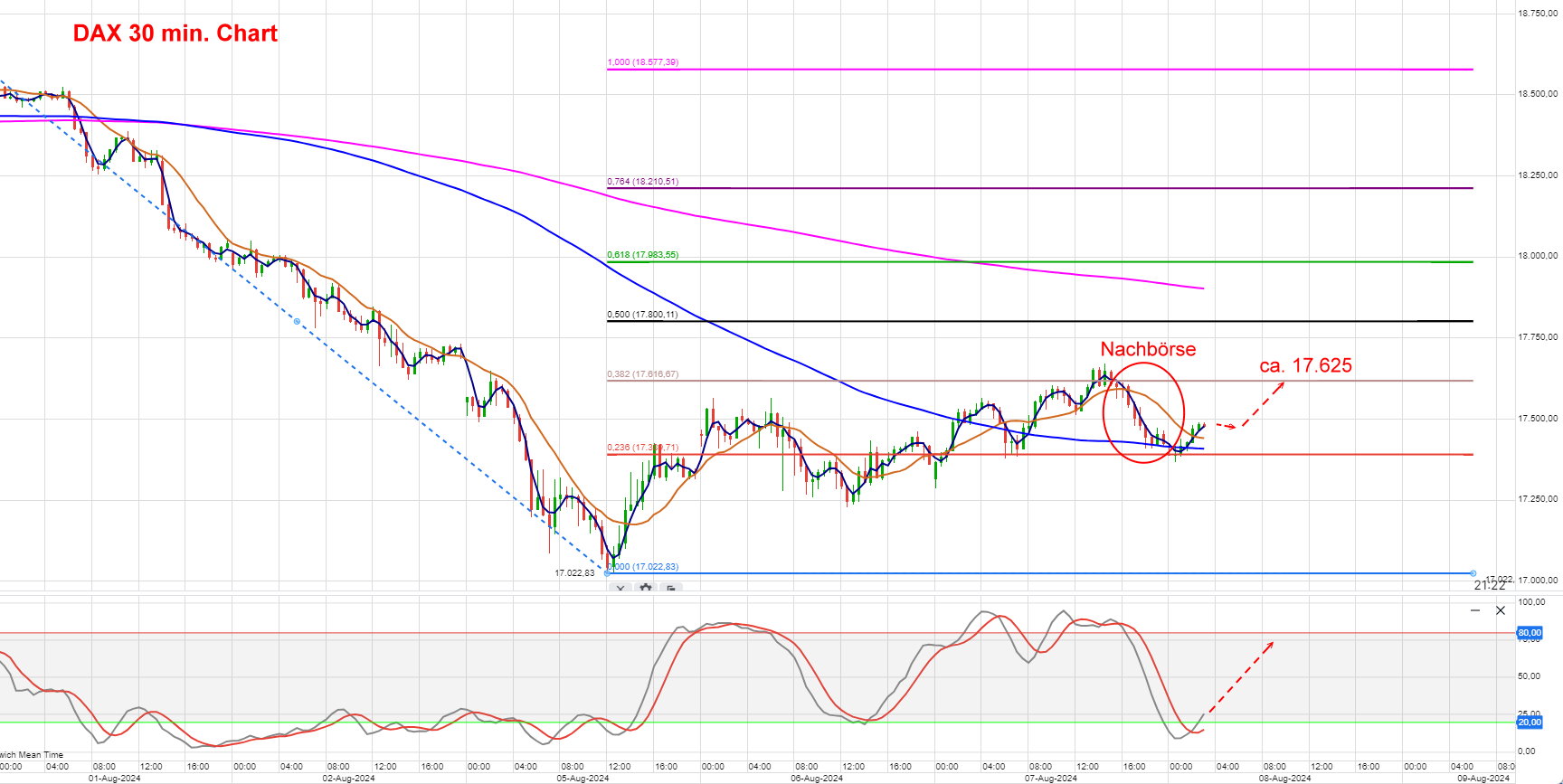
Task: Click 17.250,00 on the price axis
Action: tap(1538, 499)
